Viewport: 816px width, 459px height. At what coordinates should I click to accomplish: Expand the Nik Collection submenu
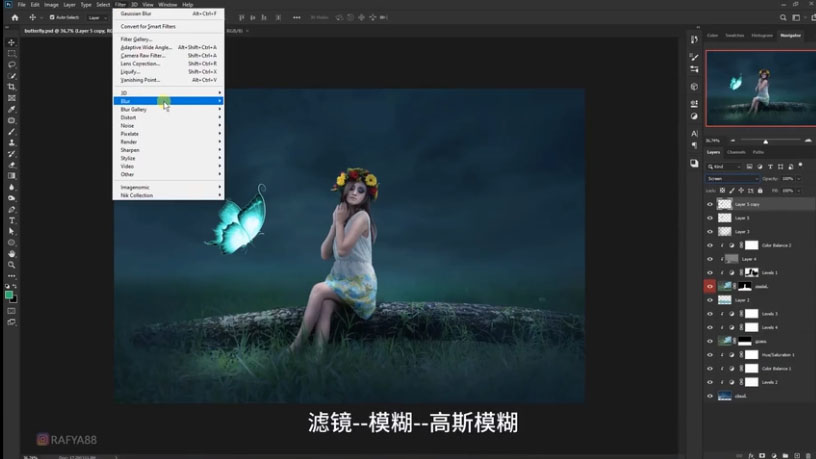(169, 195)
